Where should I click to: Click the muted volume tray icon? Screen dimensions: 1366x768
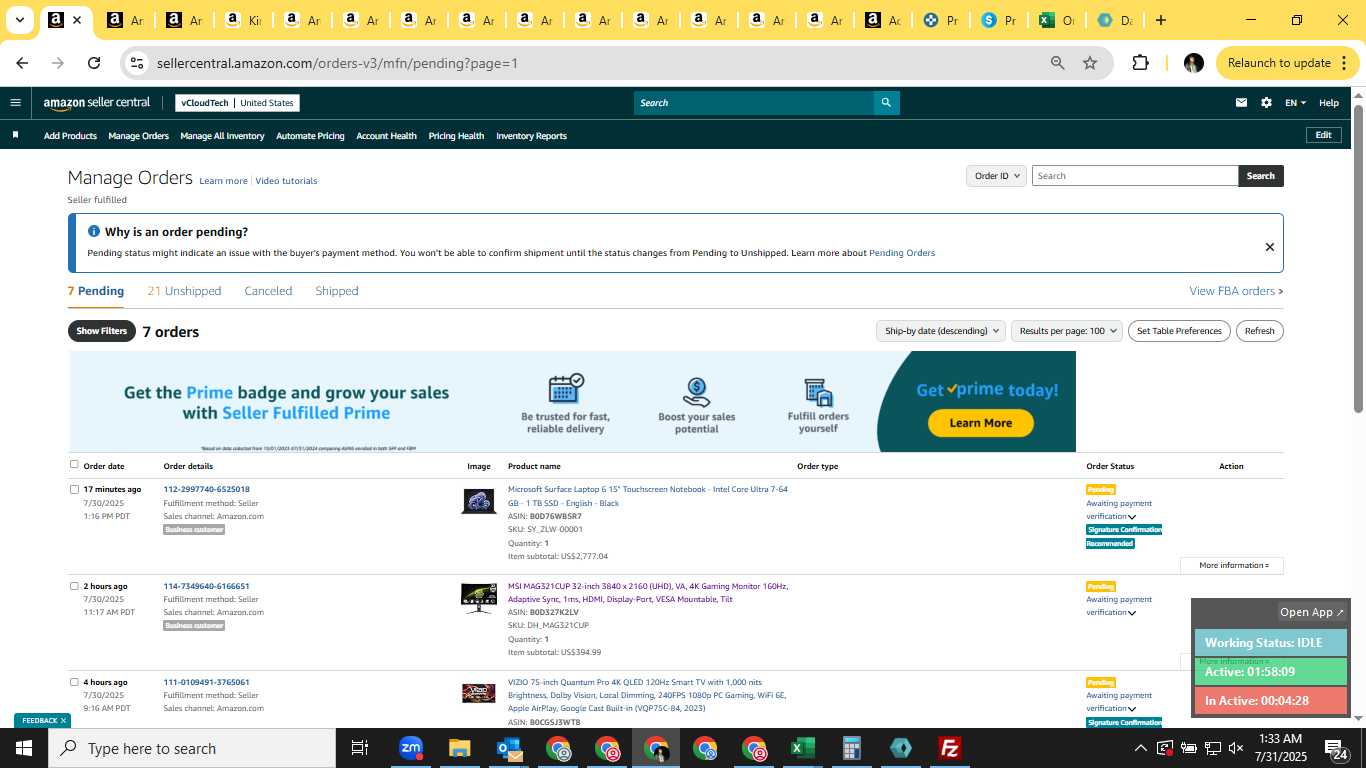[x=1236, y=748]
